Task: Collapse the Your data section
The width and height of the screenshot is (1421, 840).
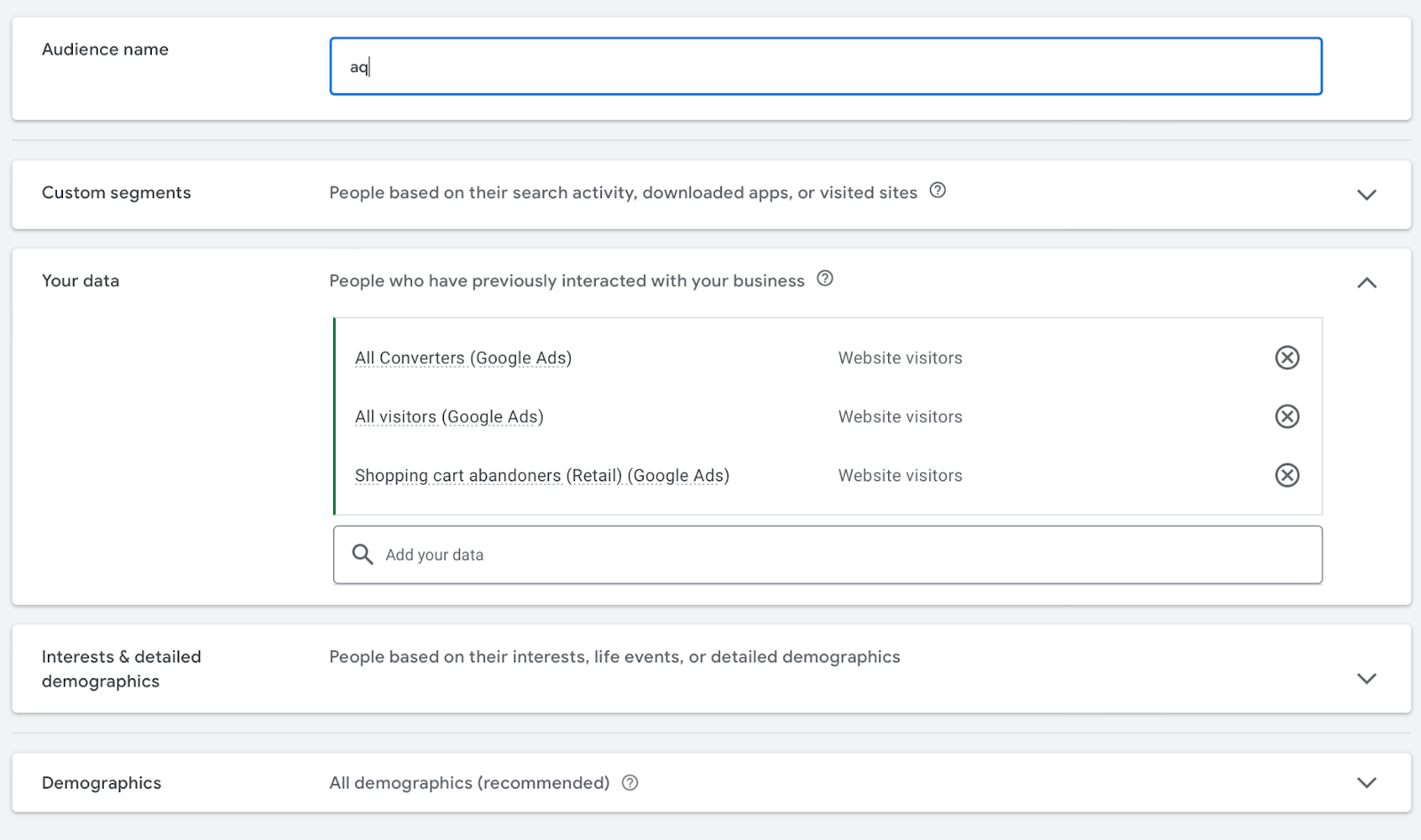Action: click(x=1366, y=283)
